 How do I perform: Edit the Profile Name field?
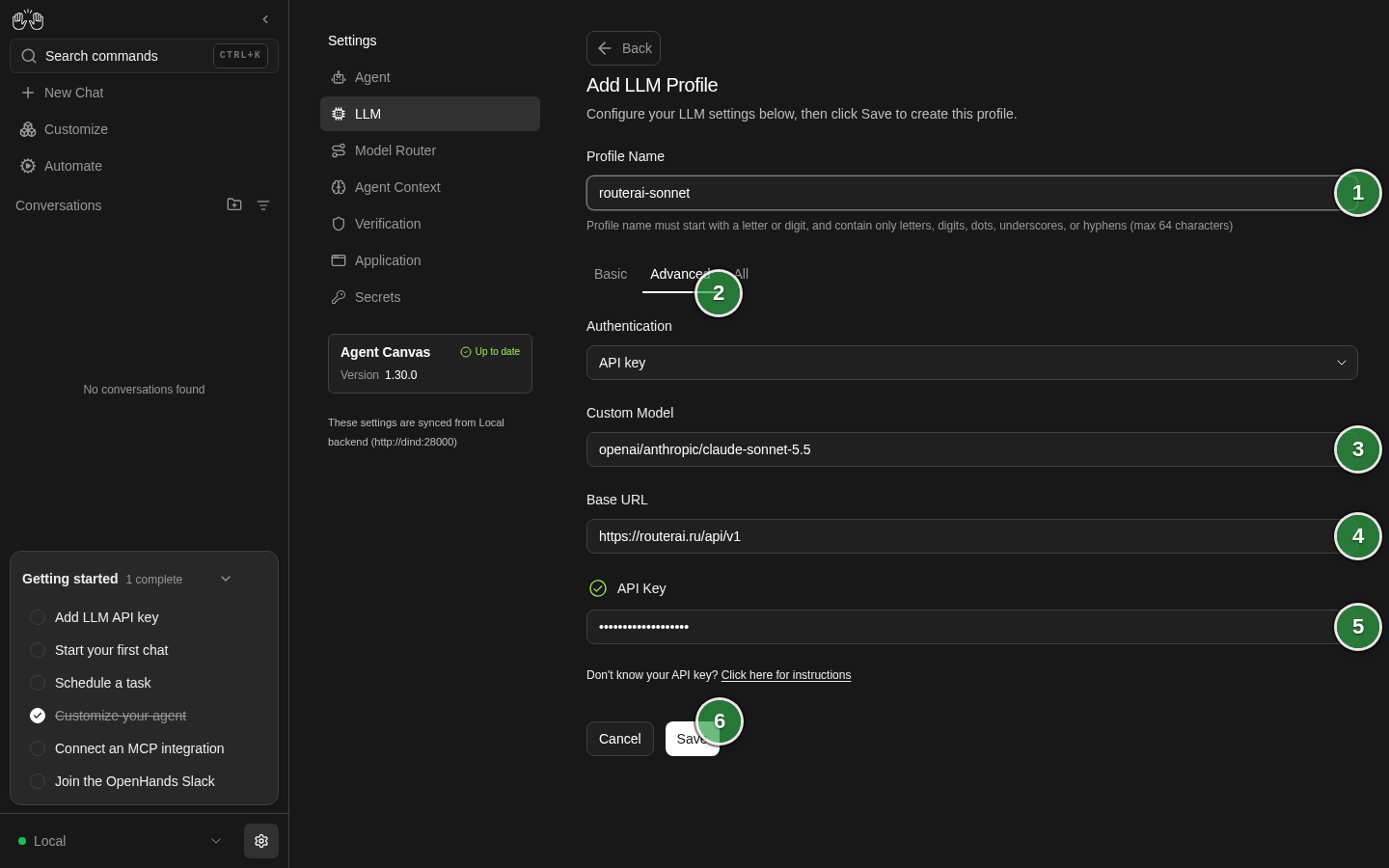972,193
